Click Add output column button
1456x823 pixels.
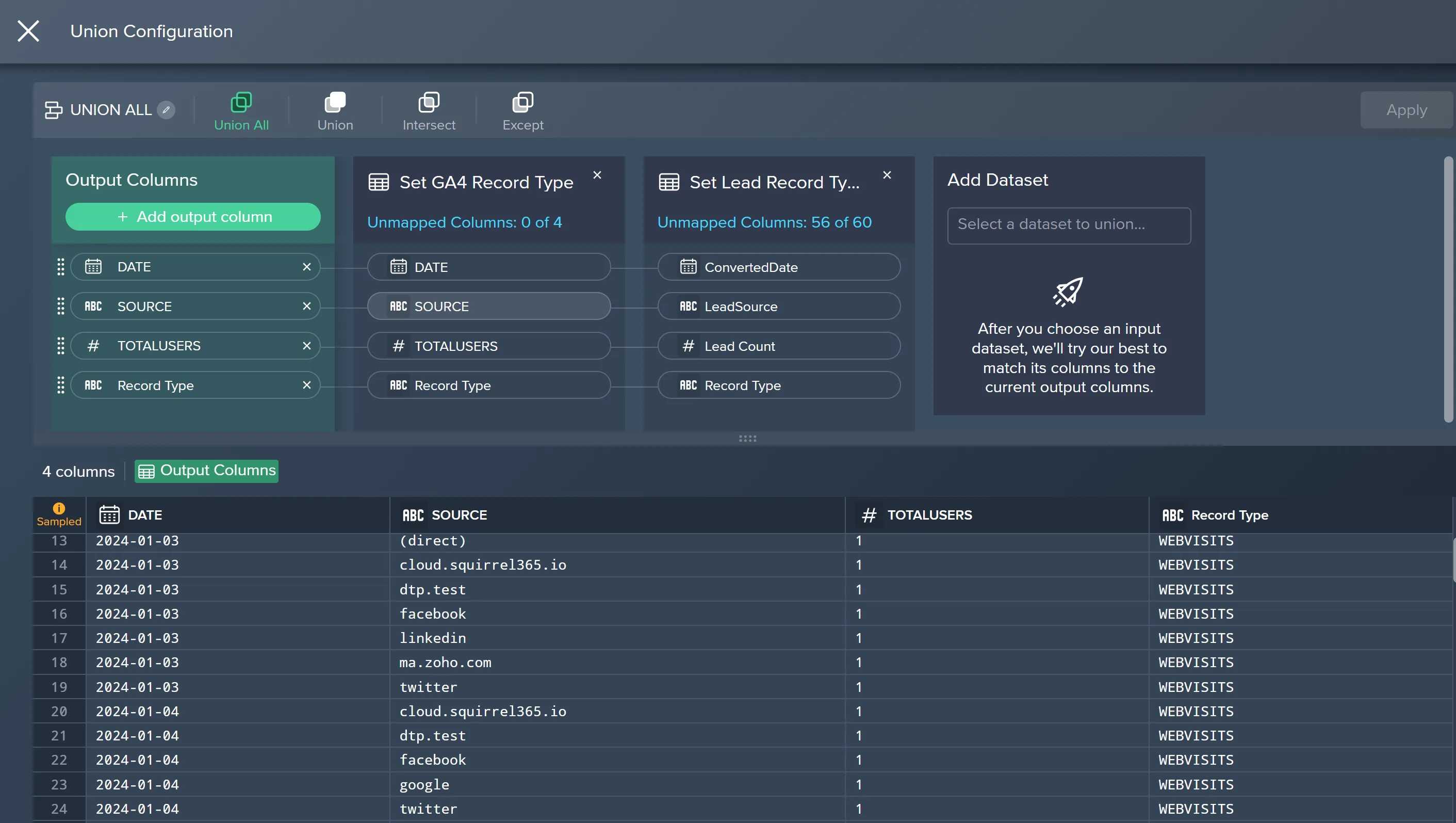pos(193,217)
